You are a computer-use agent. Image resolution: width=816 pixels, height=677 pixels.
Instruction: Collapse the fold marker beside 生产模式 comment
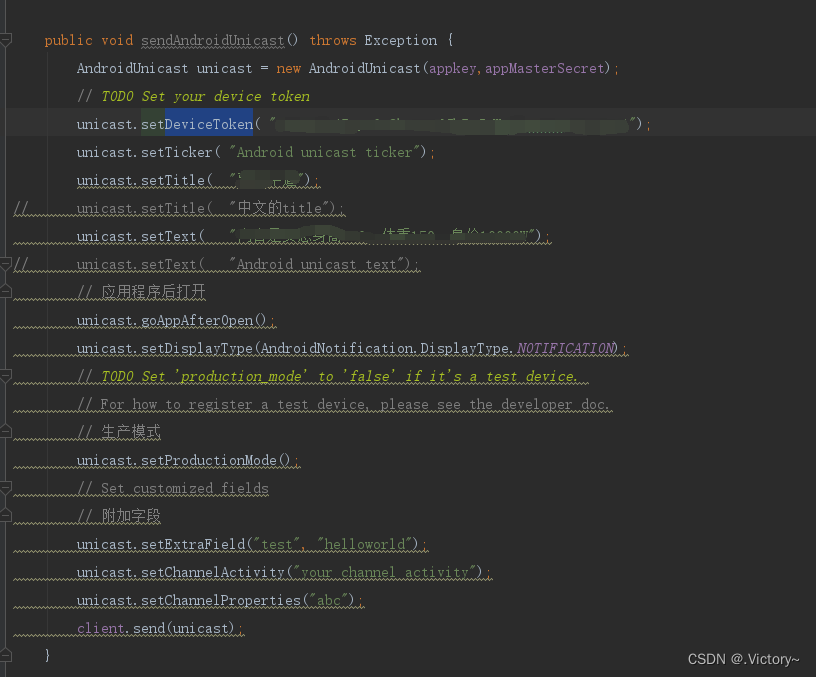point(6,432)
